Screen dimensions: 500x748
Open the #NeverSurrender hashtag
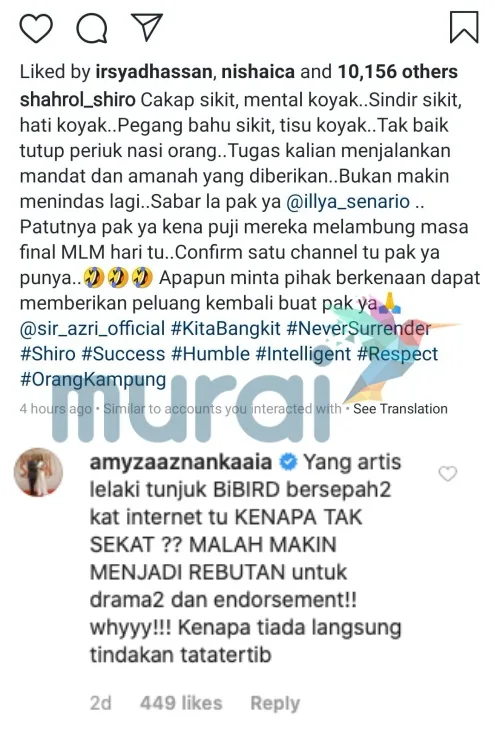click(359, 329)
